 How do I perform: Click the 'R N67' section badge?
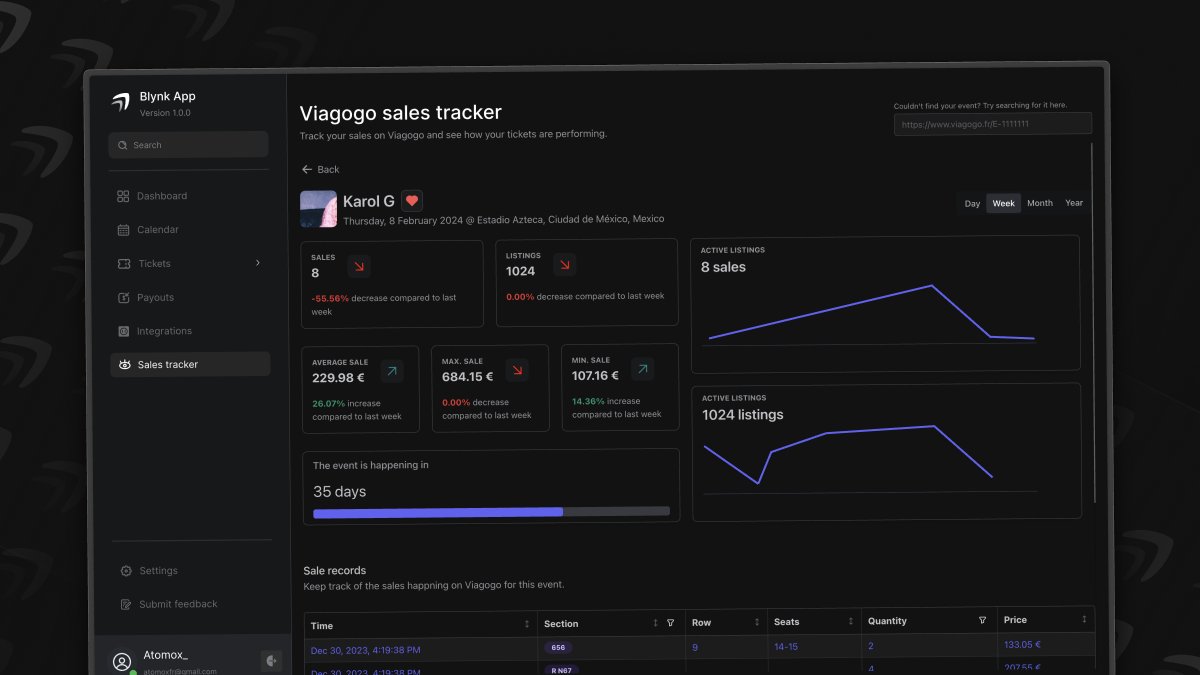(561, 670)
